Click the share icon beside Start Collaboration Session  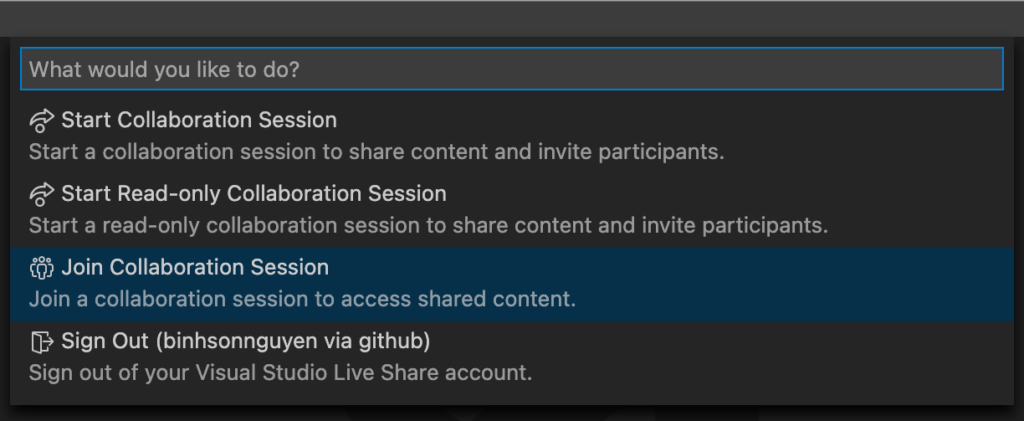(42, 121)
